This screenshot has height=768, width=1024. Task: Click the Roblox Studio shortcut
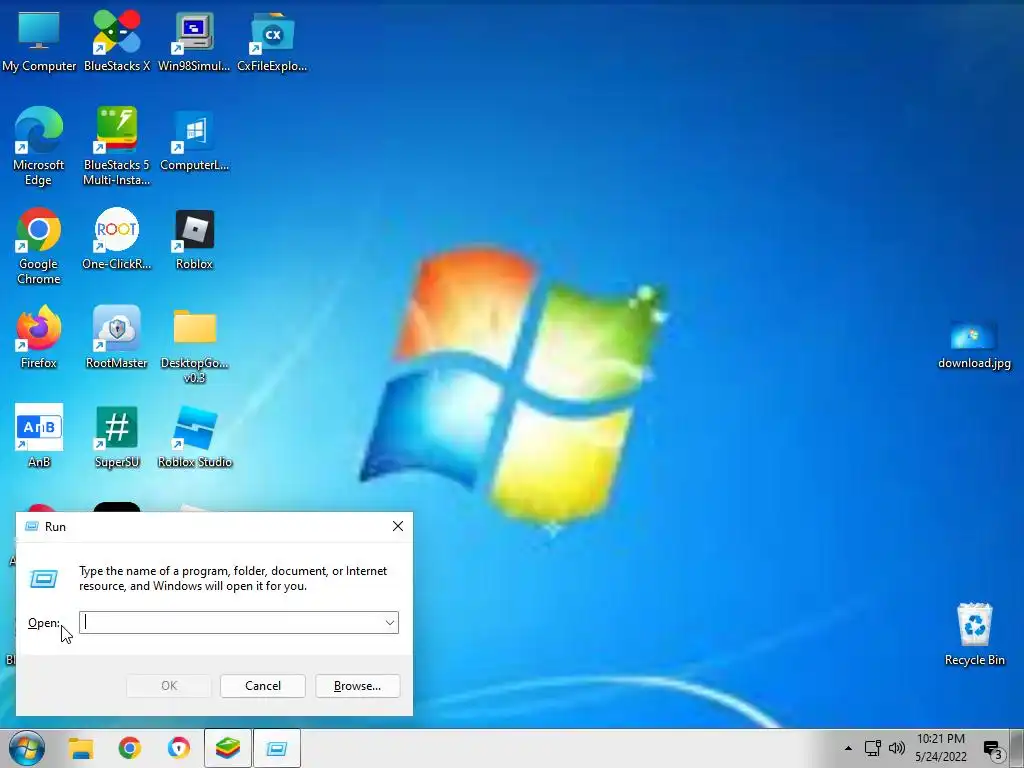click(x=194, y=436)
